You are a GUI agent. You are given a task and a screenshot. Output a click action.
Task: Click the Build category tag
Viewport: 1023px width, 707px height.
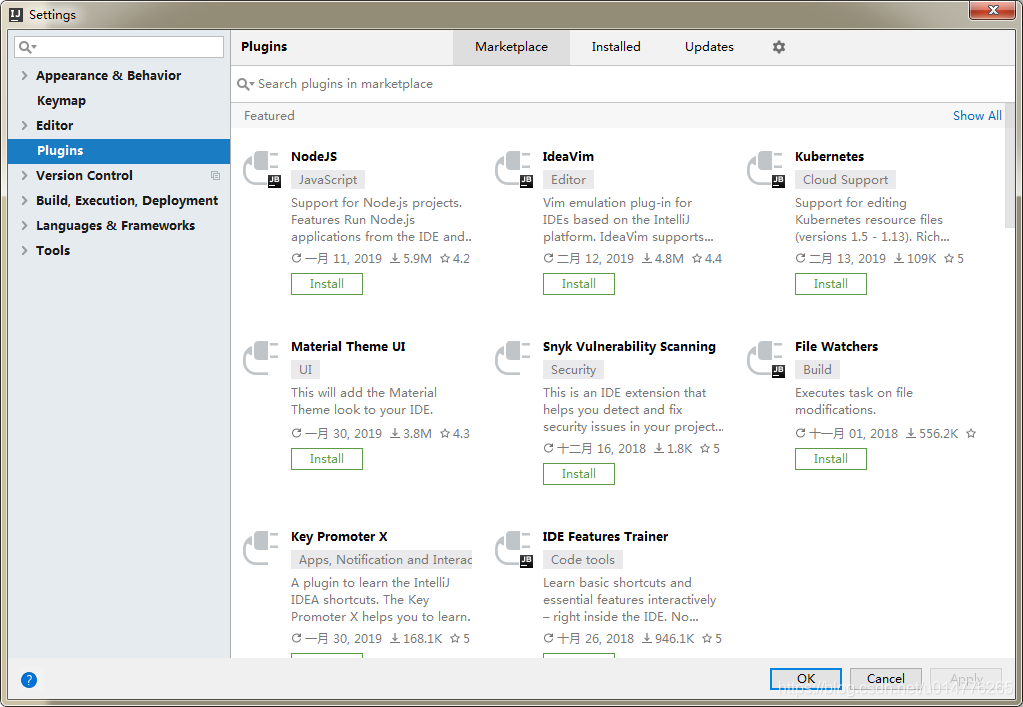pyautogui.click(x=817, y=369)
